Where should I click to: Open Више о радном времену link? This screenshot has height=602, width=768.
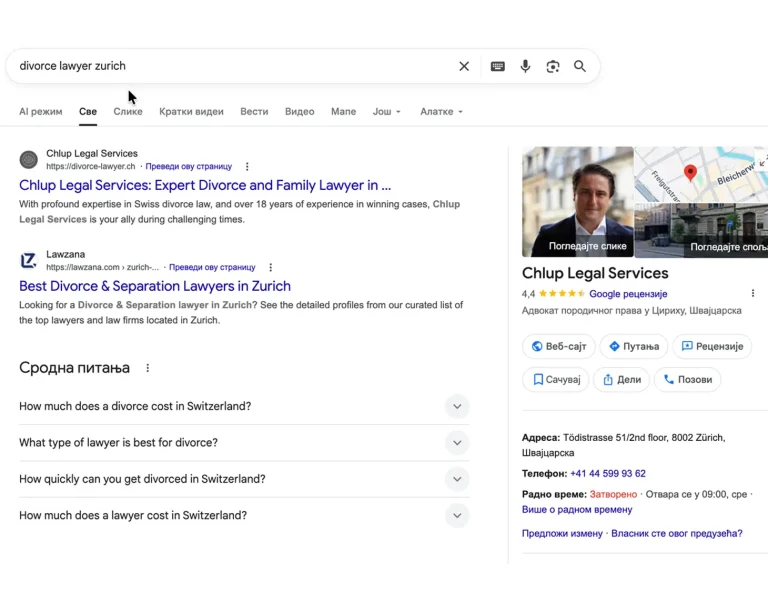(x=577, y=510)
